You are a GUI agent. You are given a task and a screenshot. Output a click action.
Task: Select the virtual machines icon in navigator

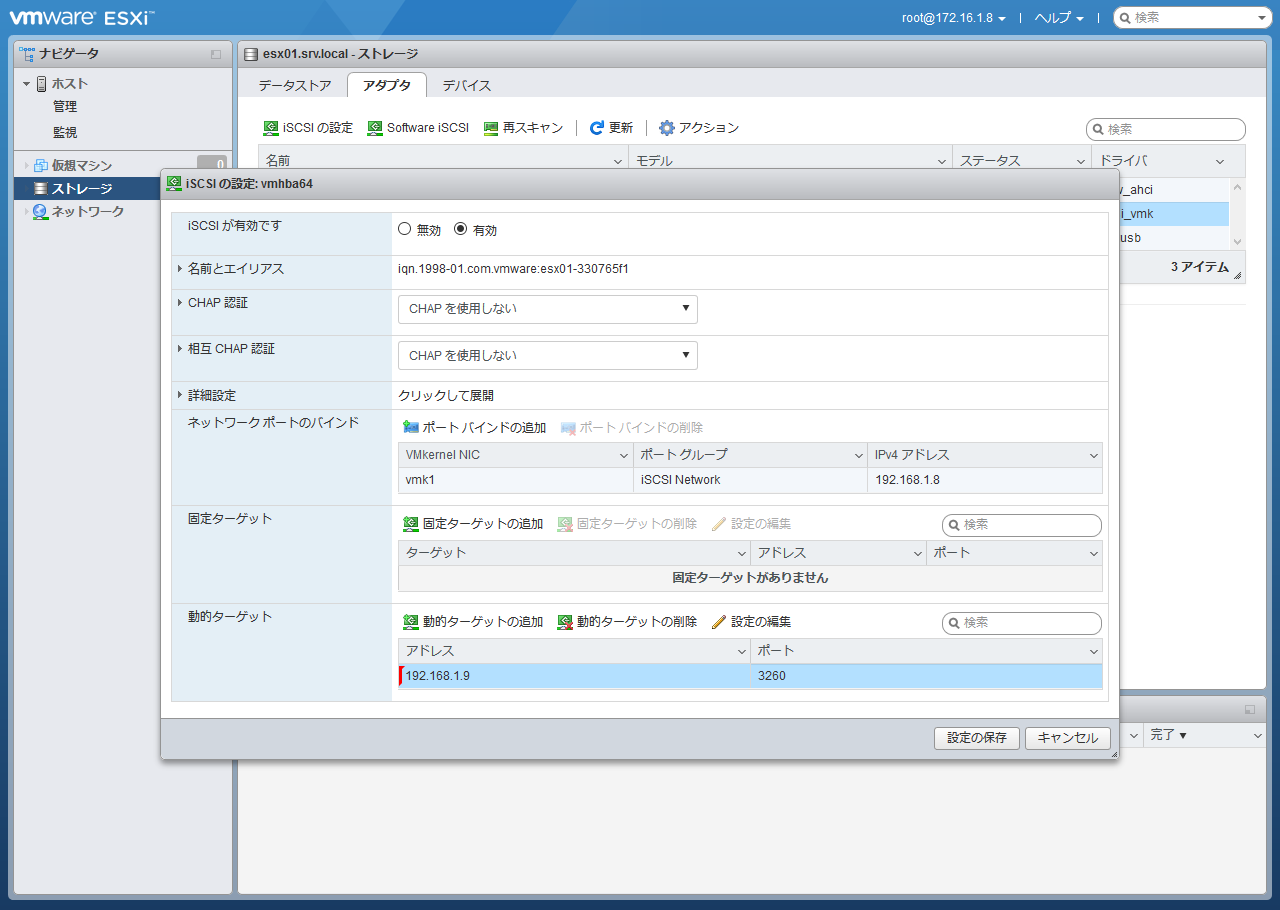[x=40, y=166]
